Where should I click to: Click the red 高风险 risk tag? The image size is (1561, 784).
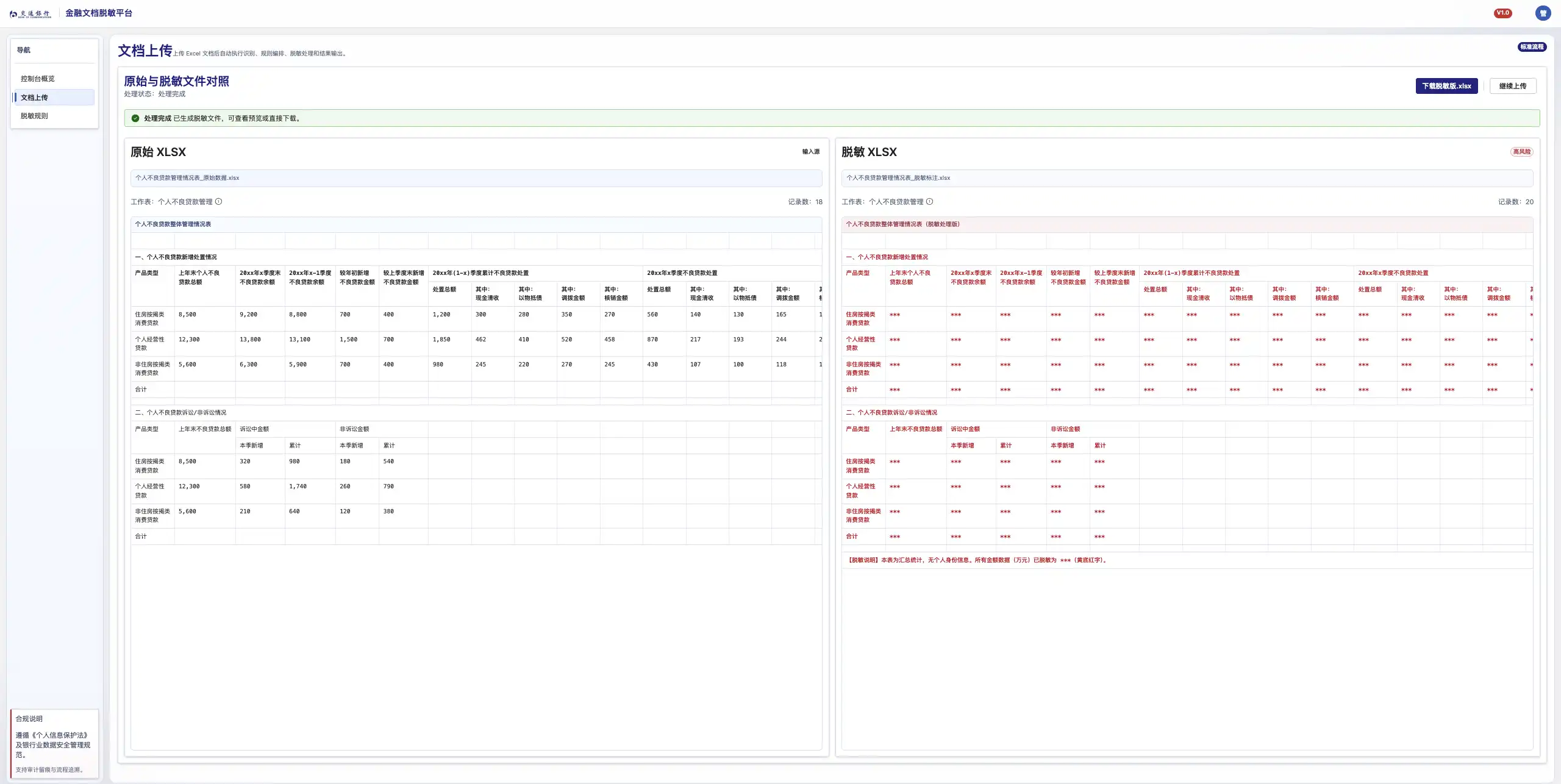(1521, 152)
